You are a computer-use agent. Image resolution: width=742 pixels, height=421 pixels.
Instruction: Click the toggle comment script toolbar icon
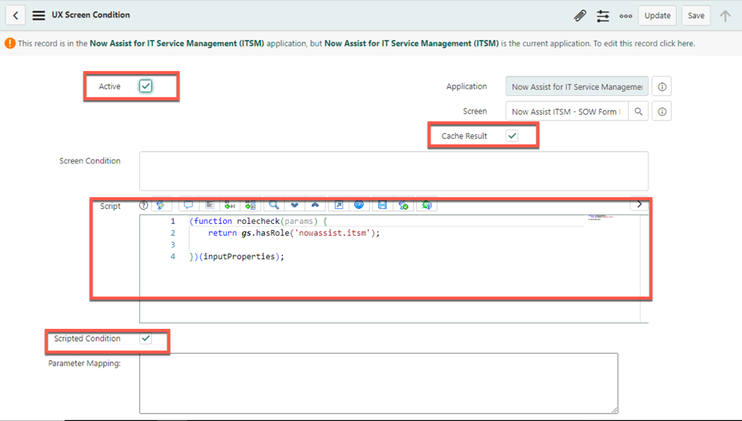pos(188,205)
